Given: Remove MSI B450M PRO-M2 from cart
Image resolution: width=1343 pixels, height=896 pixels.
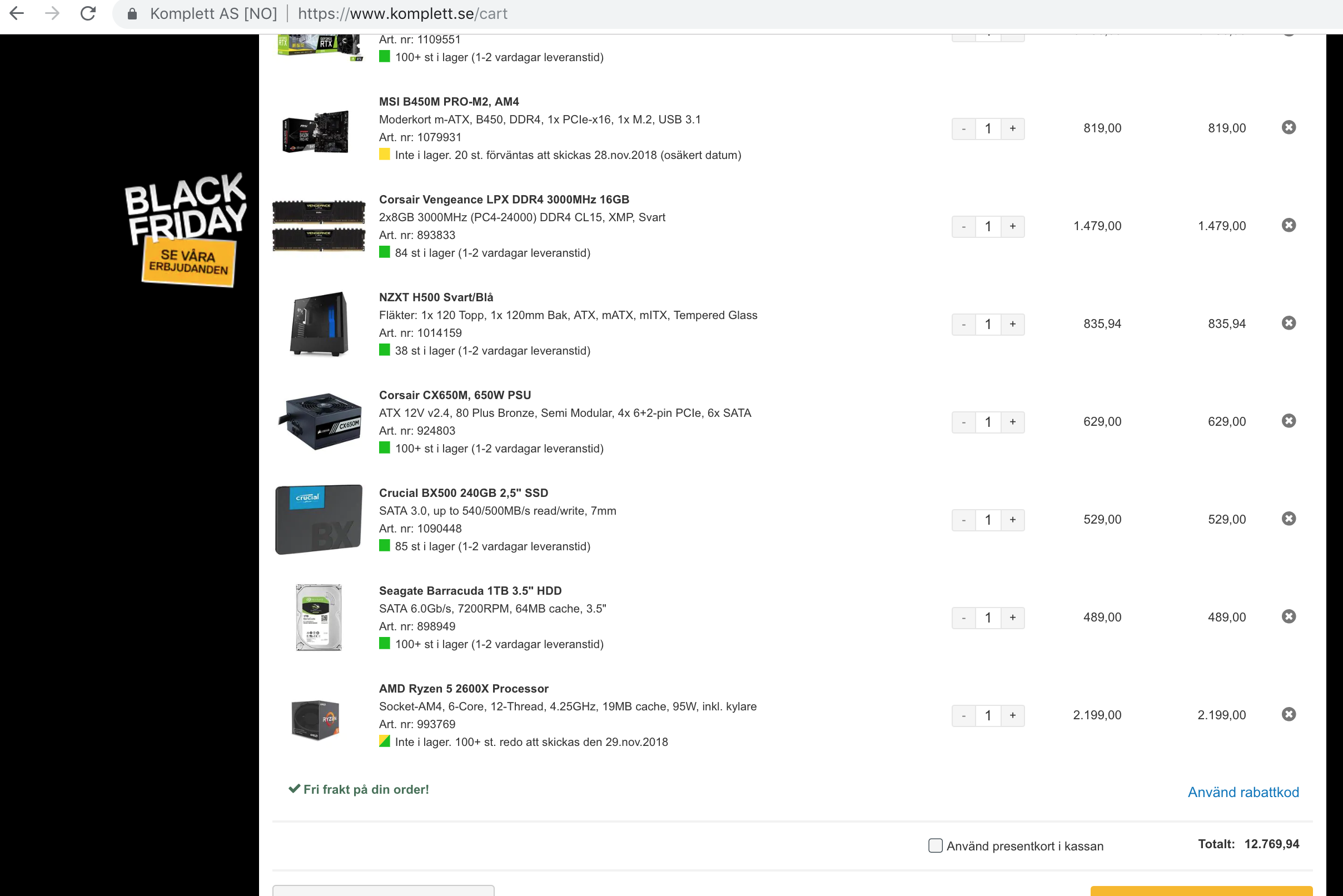Looking at the screenshot, I should tap(1288, 127).
